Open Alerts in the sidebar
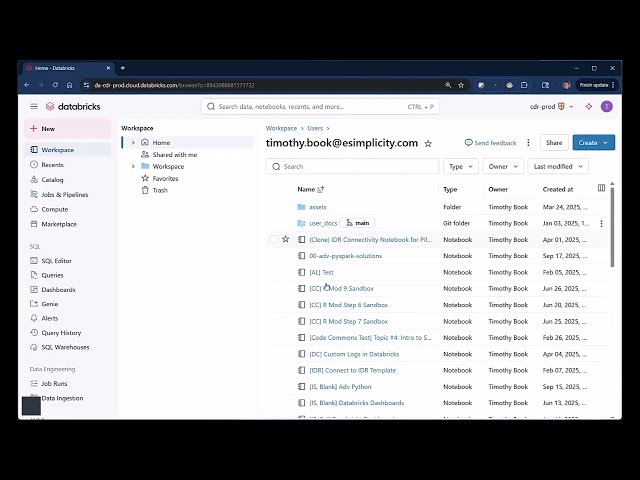Viewport: 640px width, 480px height. point(50,318)
